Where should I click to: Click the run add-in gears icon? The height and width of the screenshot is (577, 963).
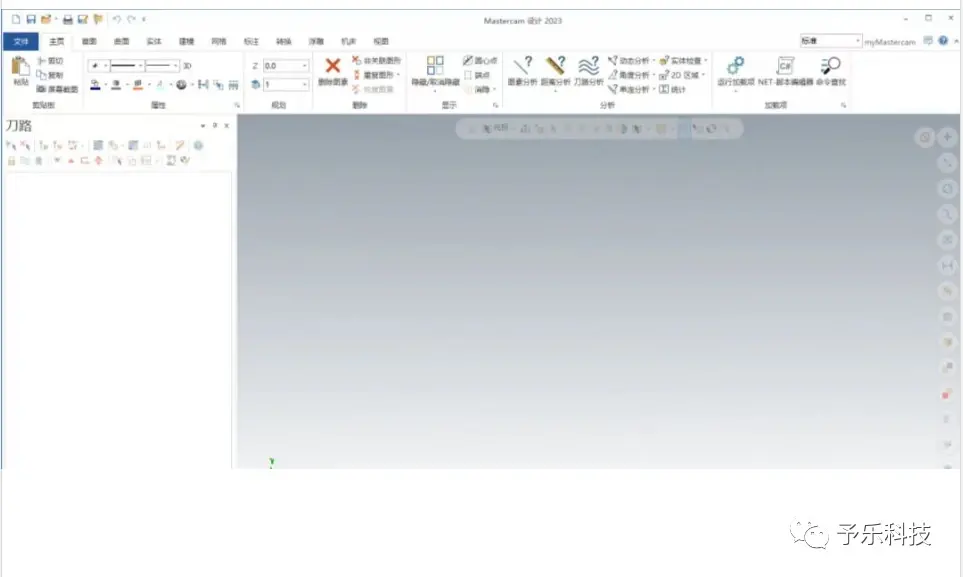735,65
